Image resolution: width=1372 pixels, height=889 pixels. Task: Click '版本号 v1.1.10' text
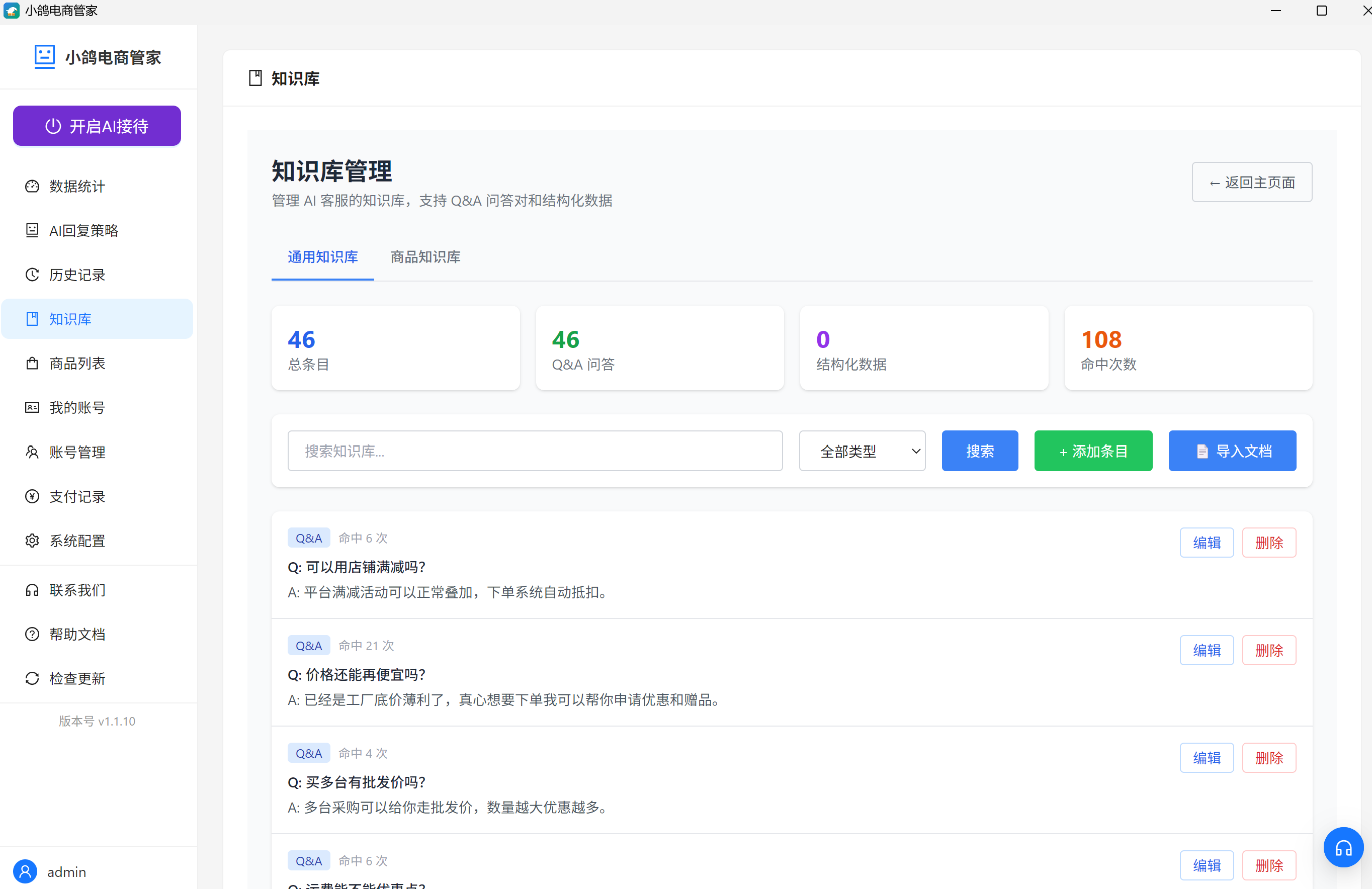tap(97, 721)
